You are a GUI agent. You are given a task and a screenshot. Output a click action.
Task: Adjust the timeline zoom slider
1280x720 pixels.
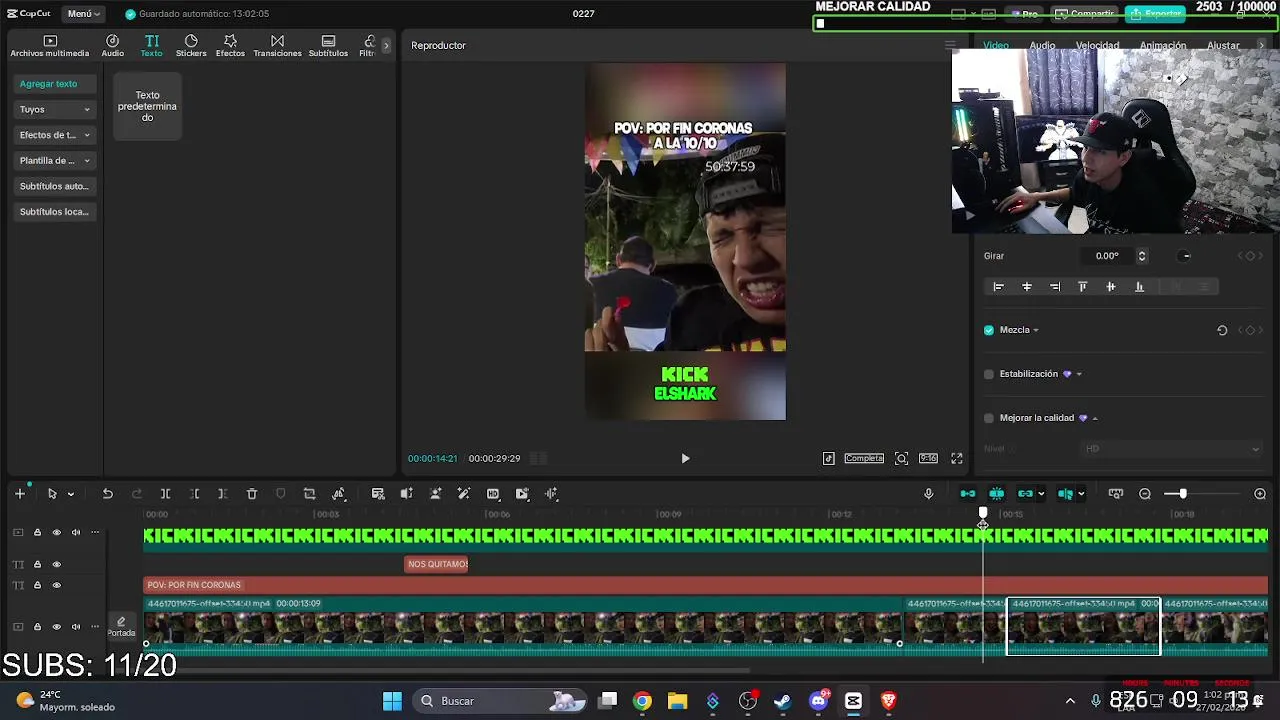pos(1182,494)
